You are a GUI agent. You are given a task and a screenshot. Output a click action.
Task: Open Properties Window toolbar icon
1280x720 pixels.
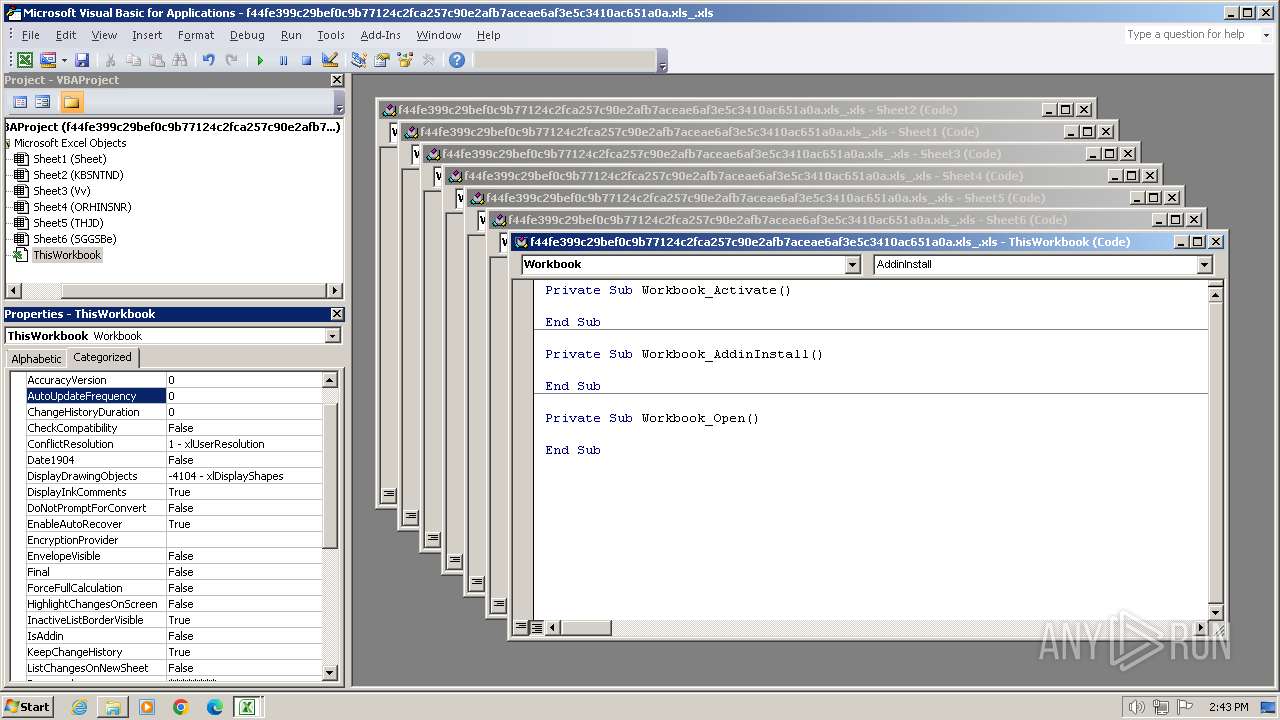tap(381, 60)
